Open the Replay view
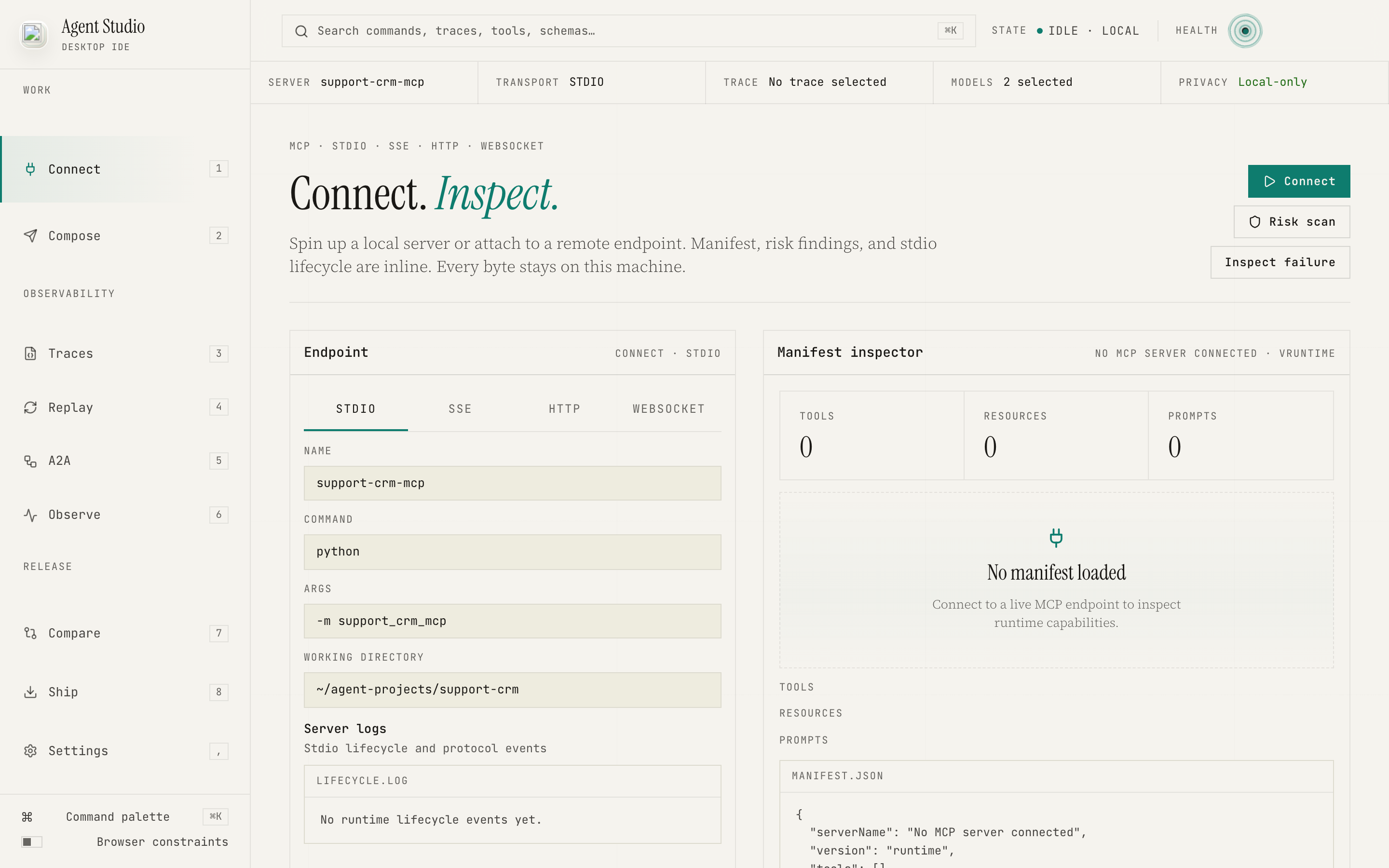 point(125,407)
